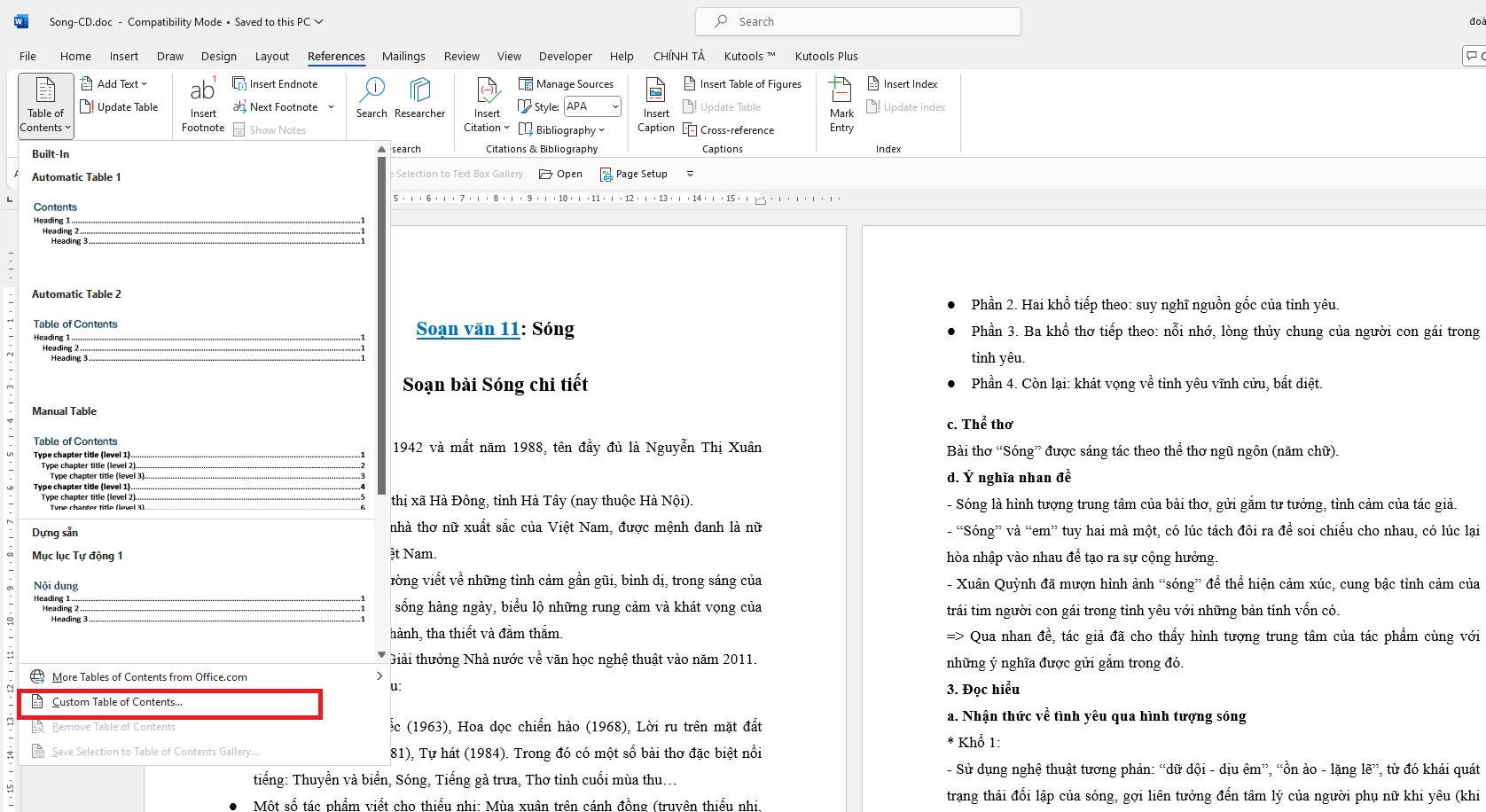Click the Open folder icon in quick toolbar
Screen dimensions: 1486x812
[546, 174]
